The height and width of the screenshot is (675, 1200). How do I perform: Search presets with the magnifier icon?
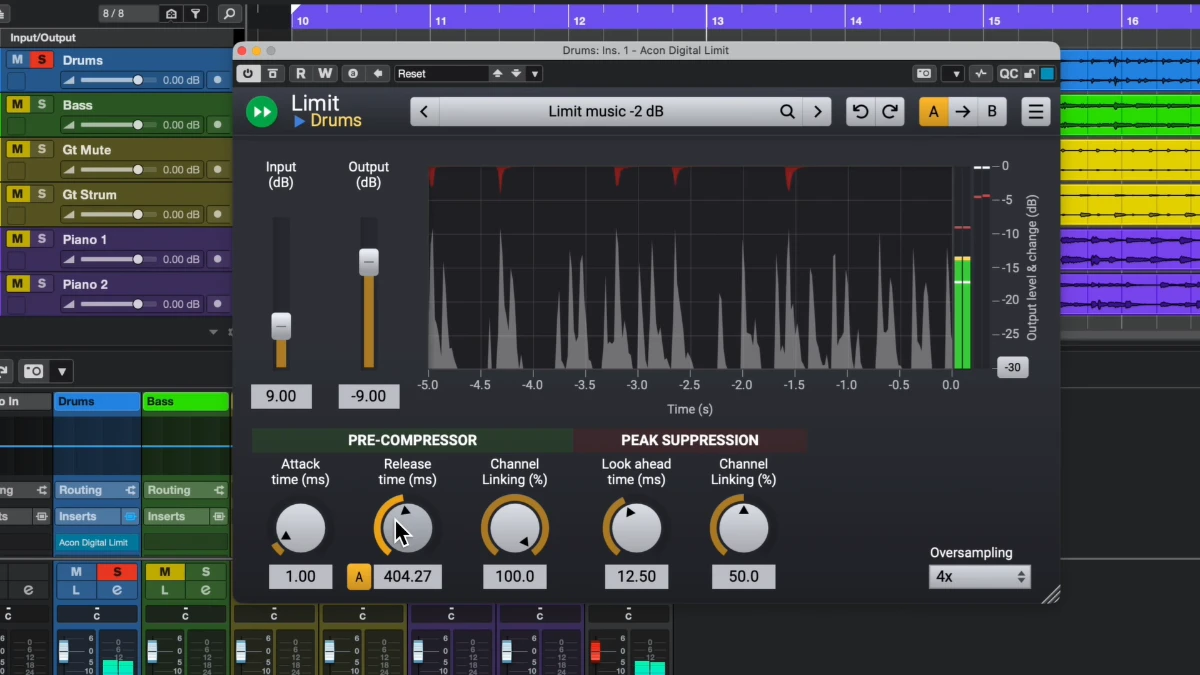788,112
